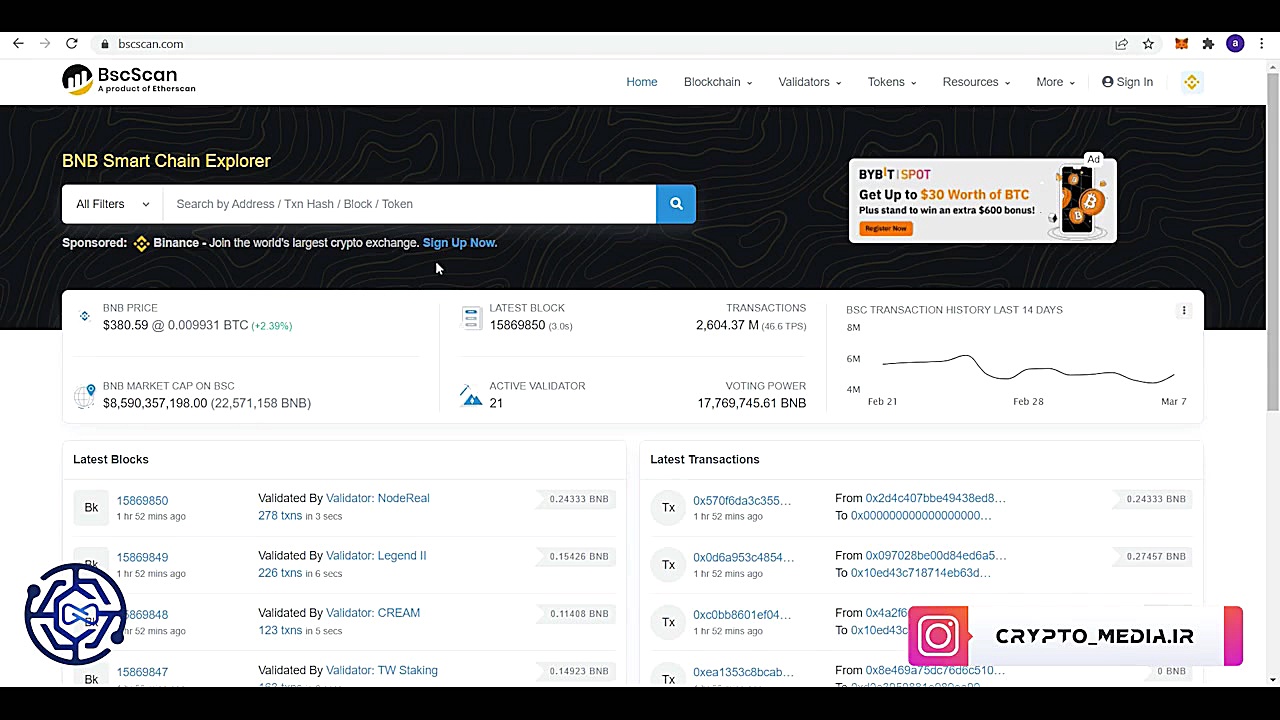Select the Home tab in navigation

pos(642,82)
